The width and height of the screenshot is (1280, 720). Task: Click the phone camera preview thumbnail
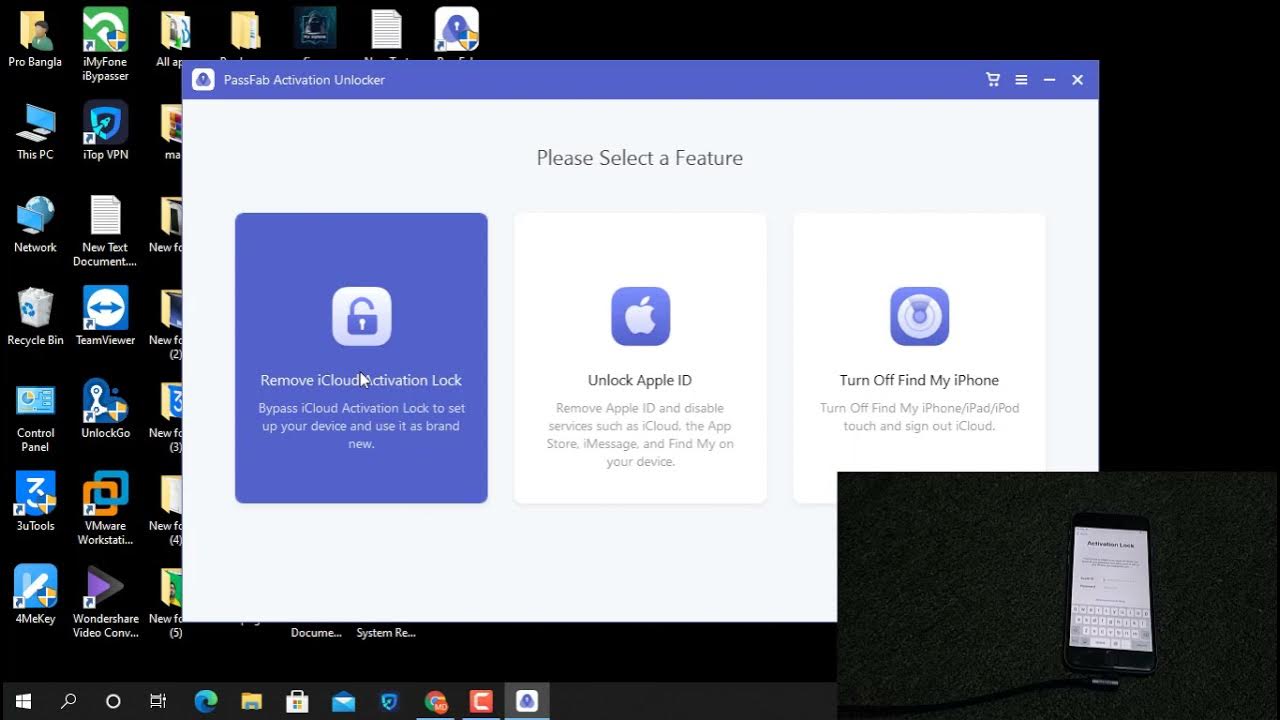[1058, 595]
